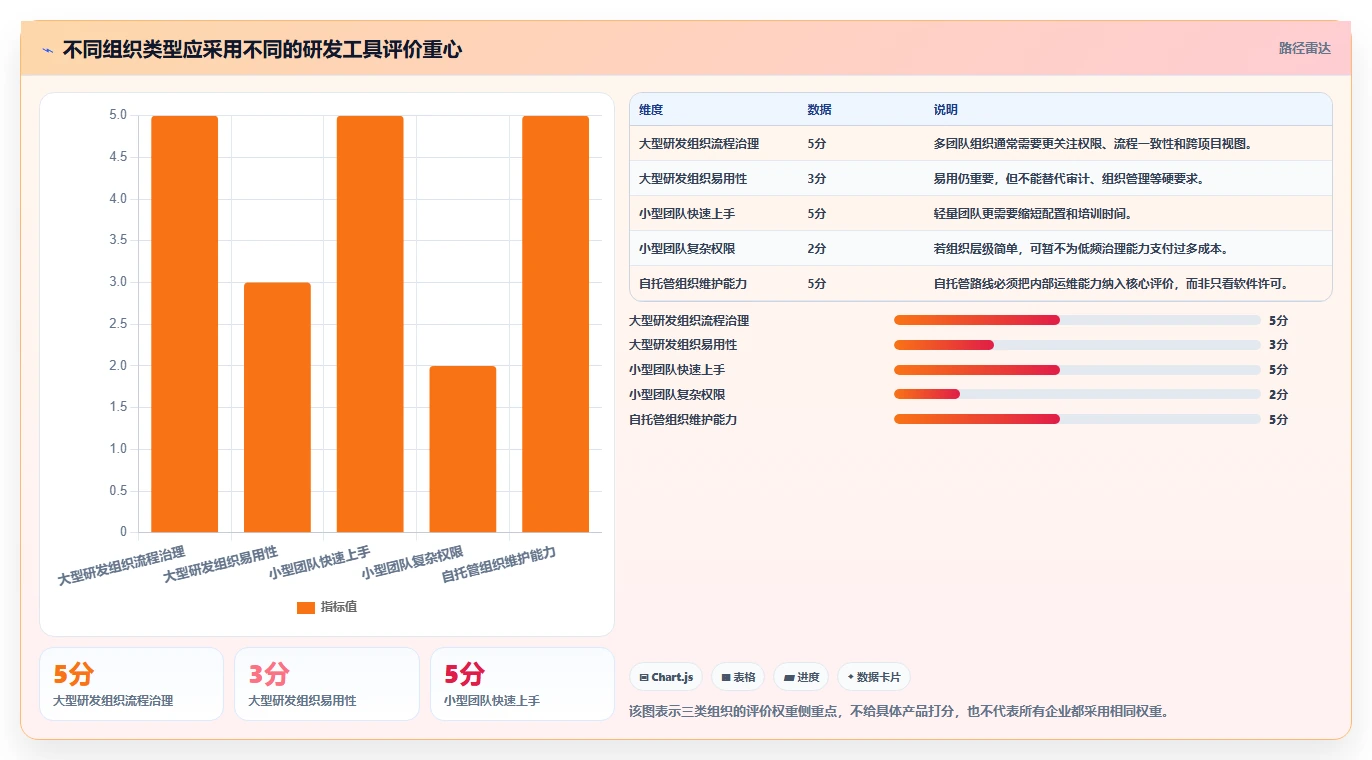Click the 0 tick on the y-axis

[123, 532]
